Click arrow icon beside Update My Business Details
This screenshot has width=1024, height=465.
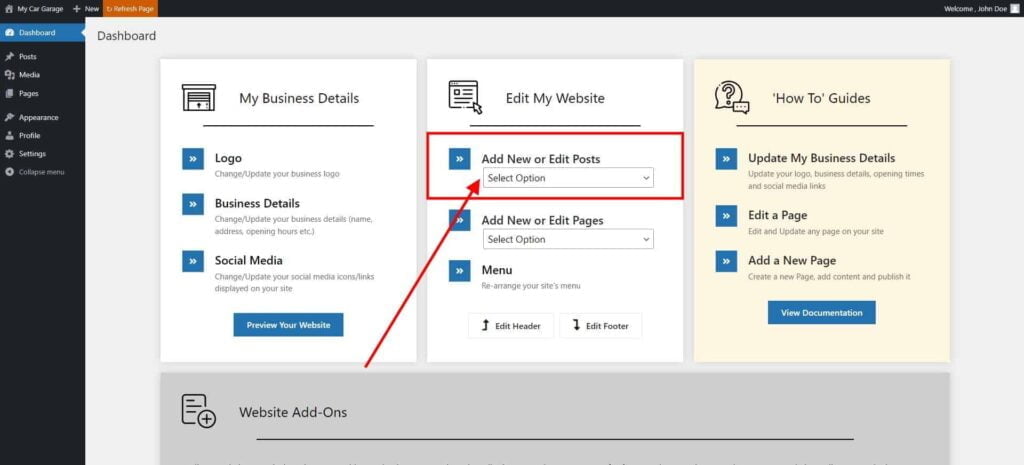pyautogui.click(x=726, y=159)
